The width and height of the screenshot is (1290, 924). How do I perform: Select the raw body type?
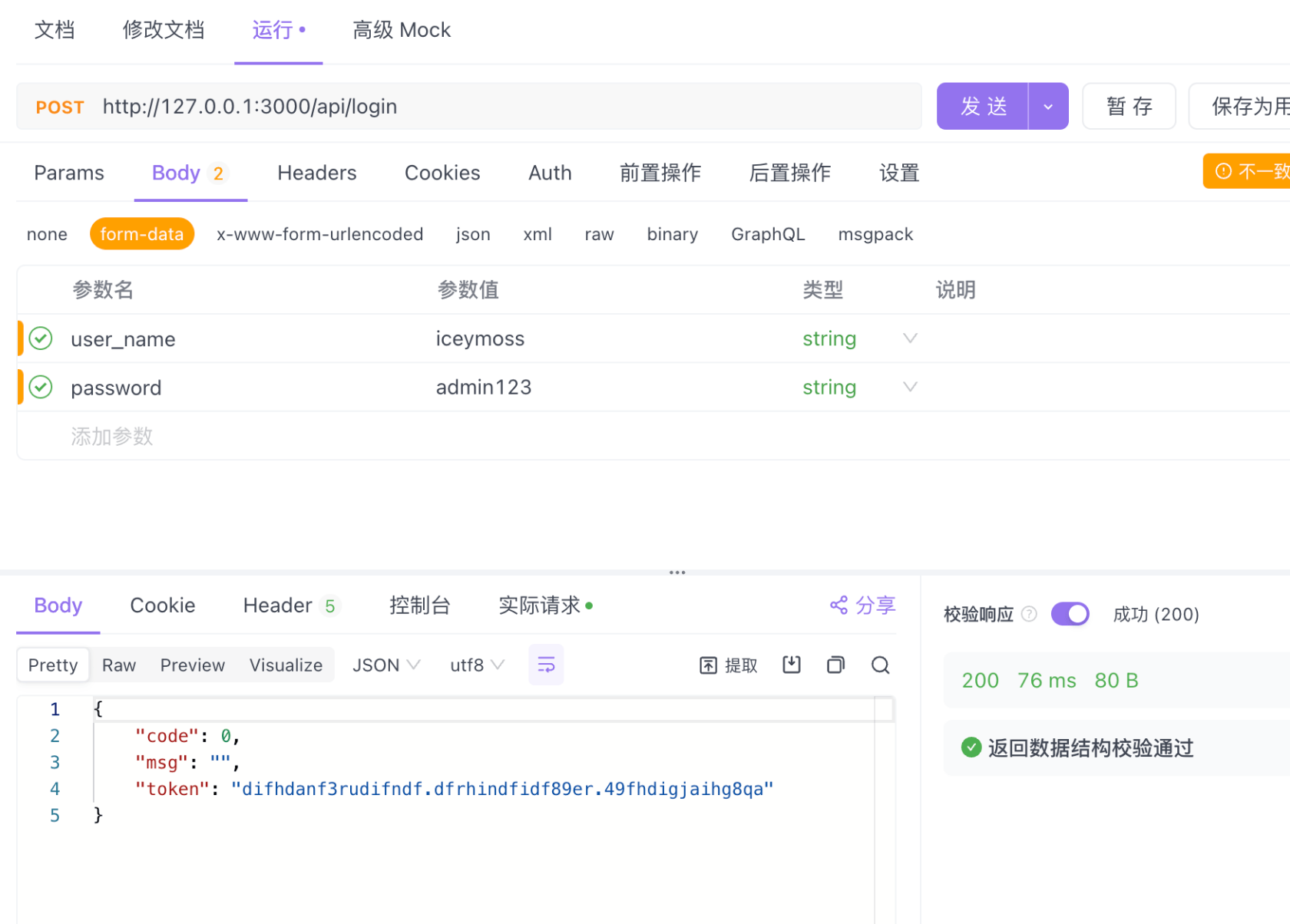tap(599, 234)
